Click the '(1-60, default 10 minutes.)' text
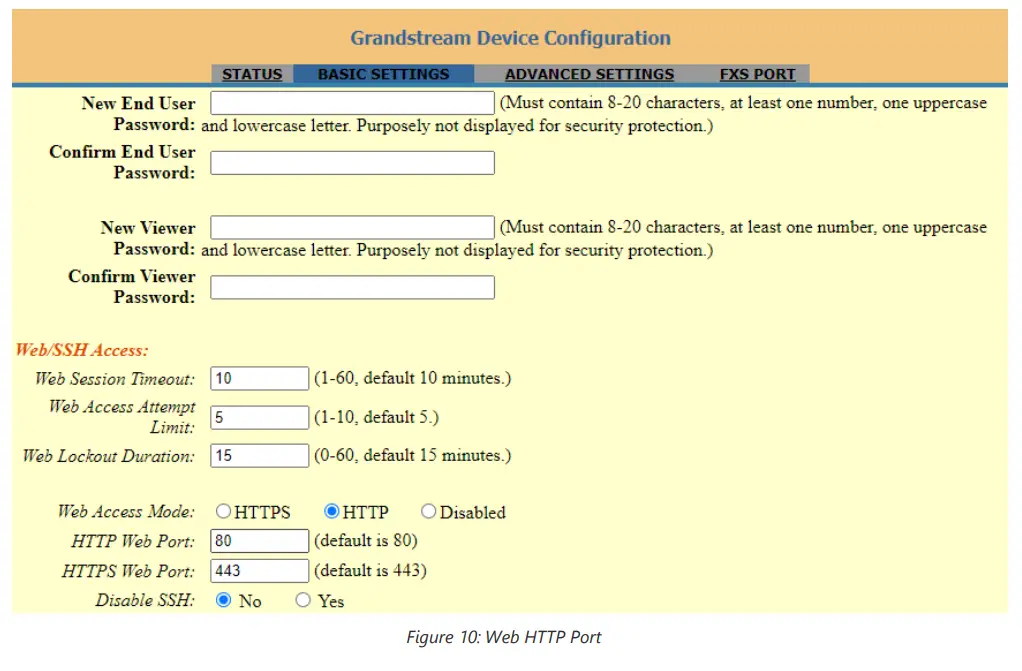 click(413, 378)
